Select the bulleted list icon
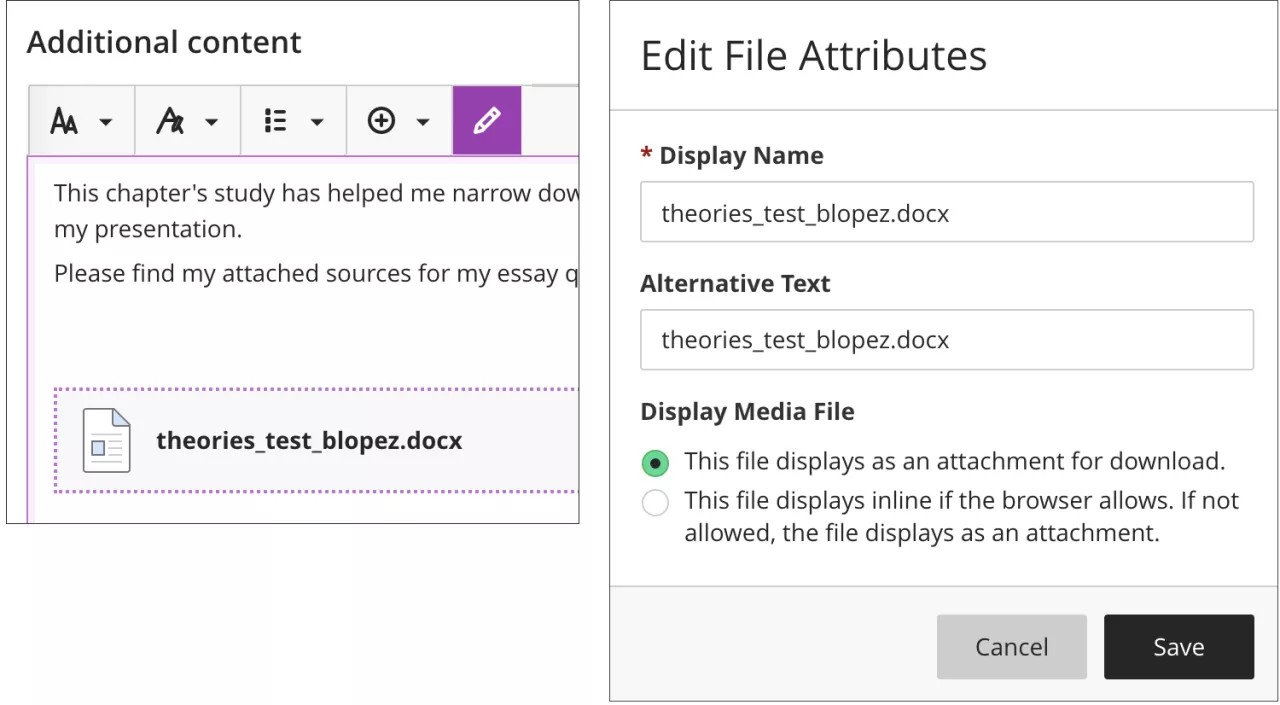 276,122
